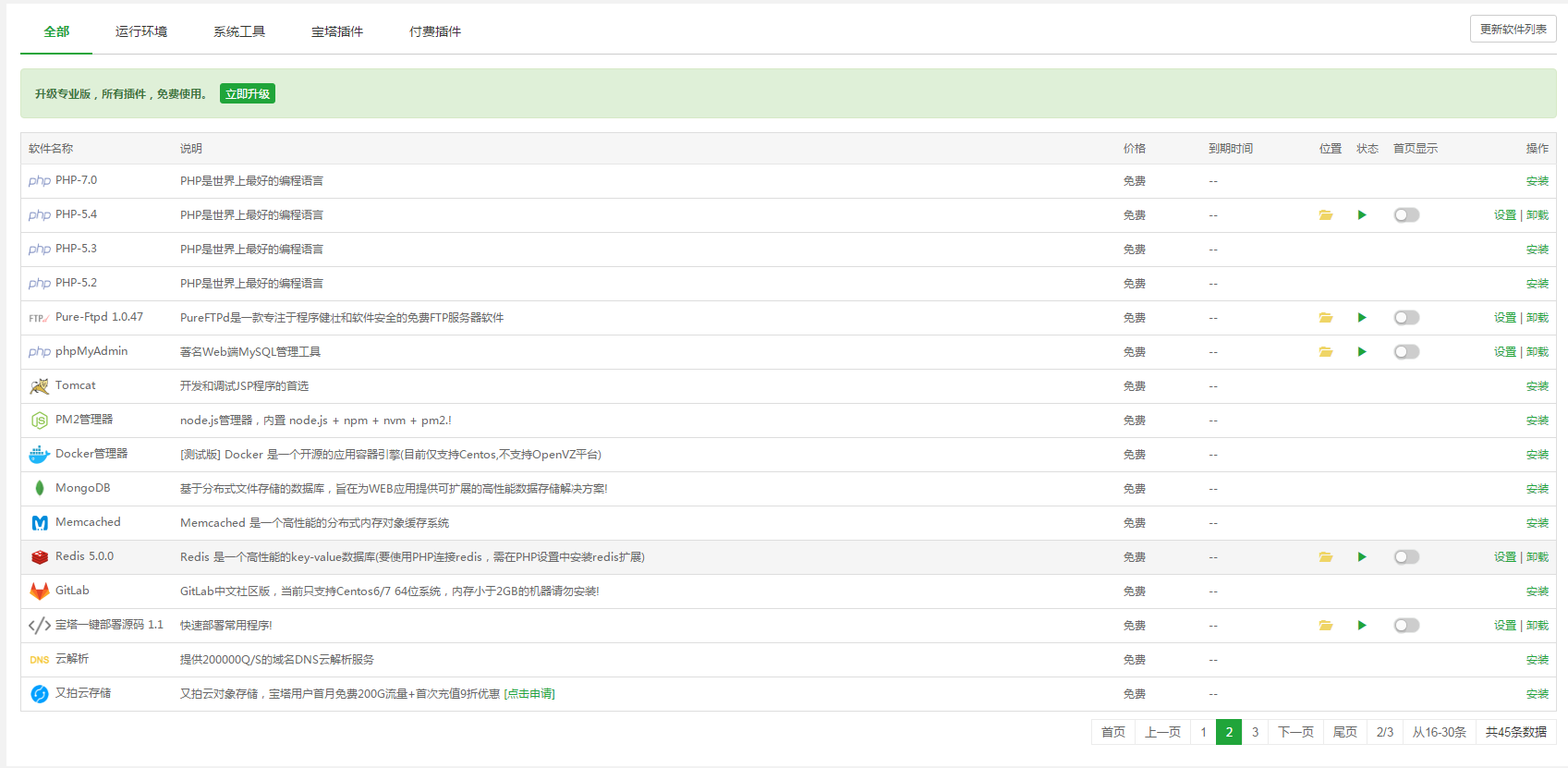Image resolution: width=1568 pixels, height=768 pixels.
Task: Click the 又拍云存储 blue icon
Action: click(x=39, y=694)
